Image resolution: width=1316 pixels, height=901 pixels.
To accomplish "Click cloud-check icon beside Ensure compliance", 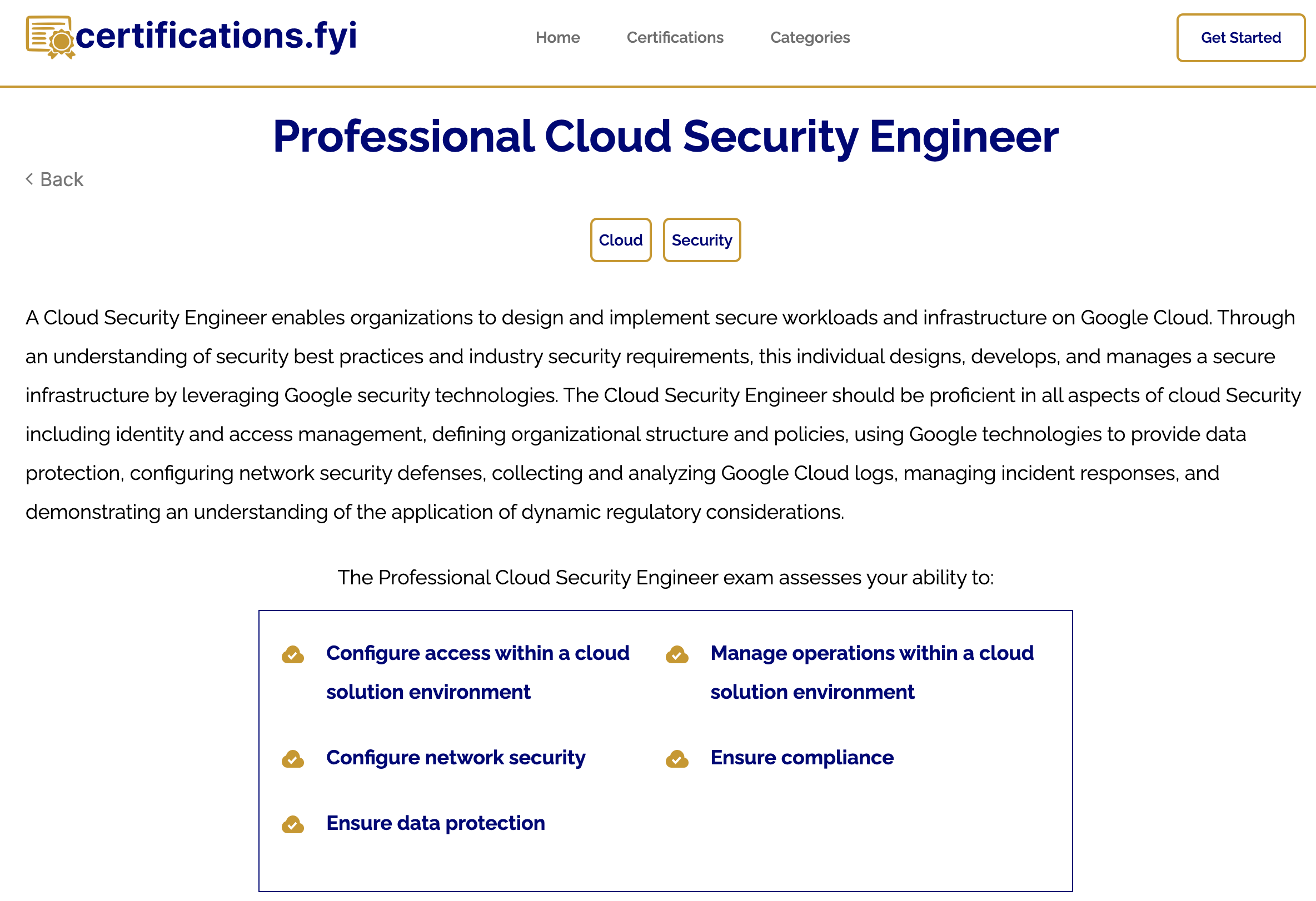I will click(x=677, y=759).
